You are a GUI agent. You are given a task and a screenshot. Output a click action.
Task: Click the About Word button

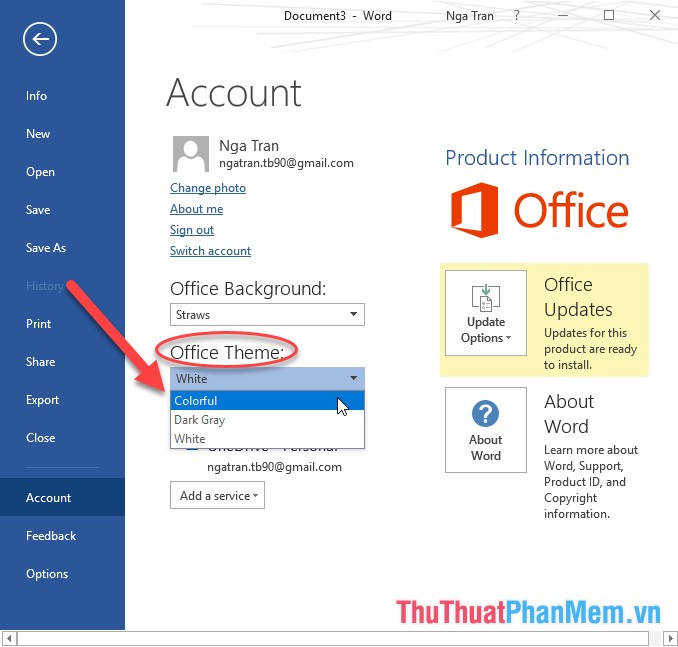486,430
